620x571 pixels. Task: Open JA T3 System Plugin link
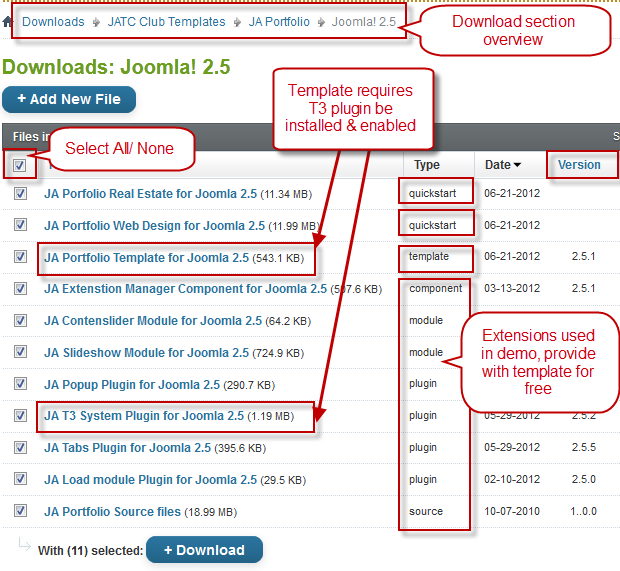[144, 416]
